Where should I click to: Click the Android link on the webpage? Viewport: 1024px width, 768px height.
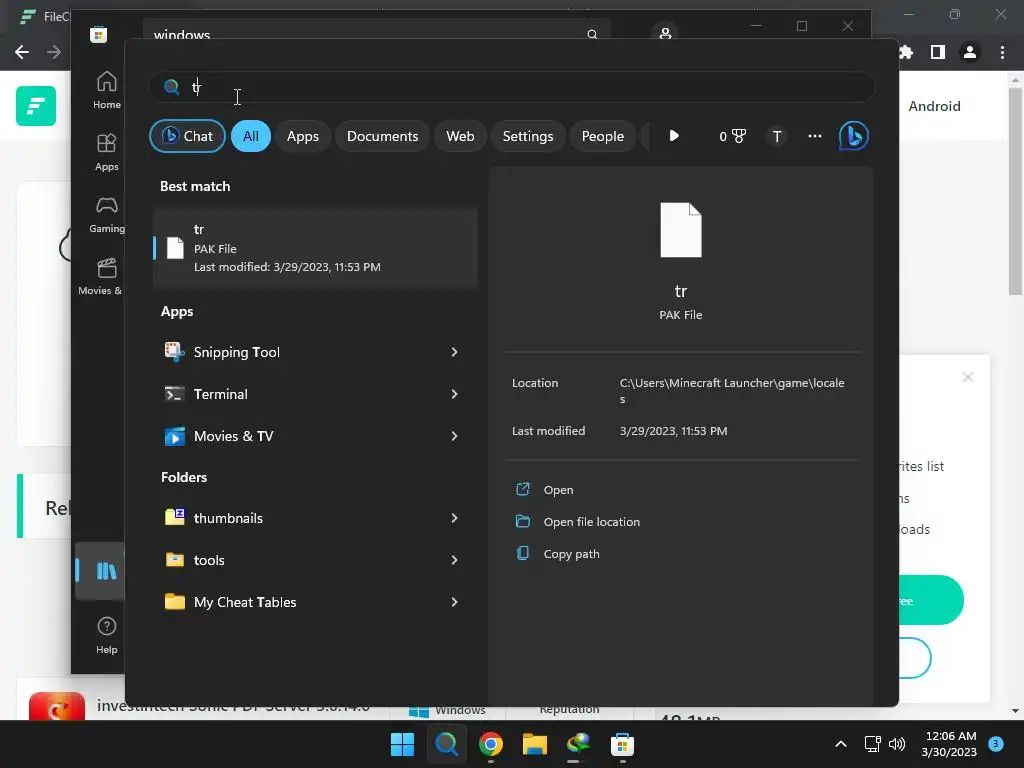[x=934, y=106]
